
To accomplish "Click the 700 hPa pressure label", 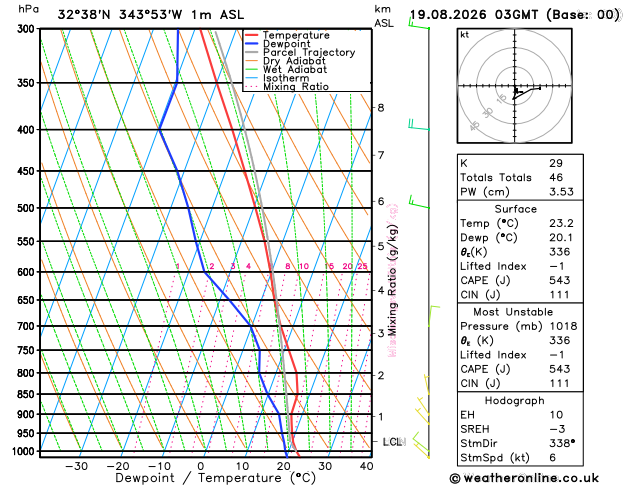I will point(28,326).
